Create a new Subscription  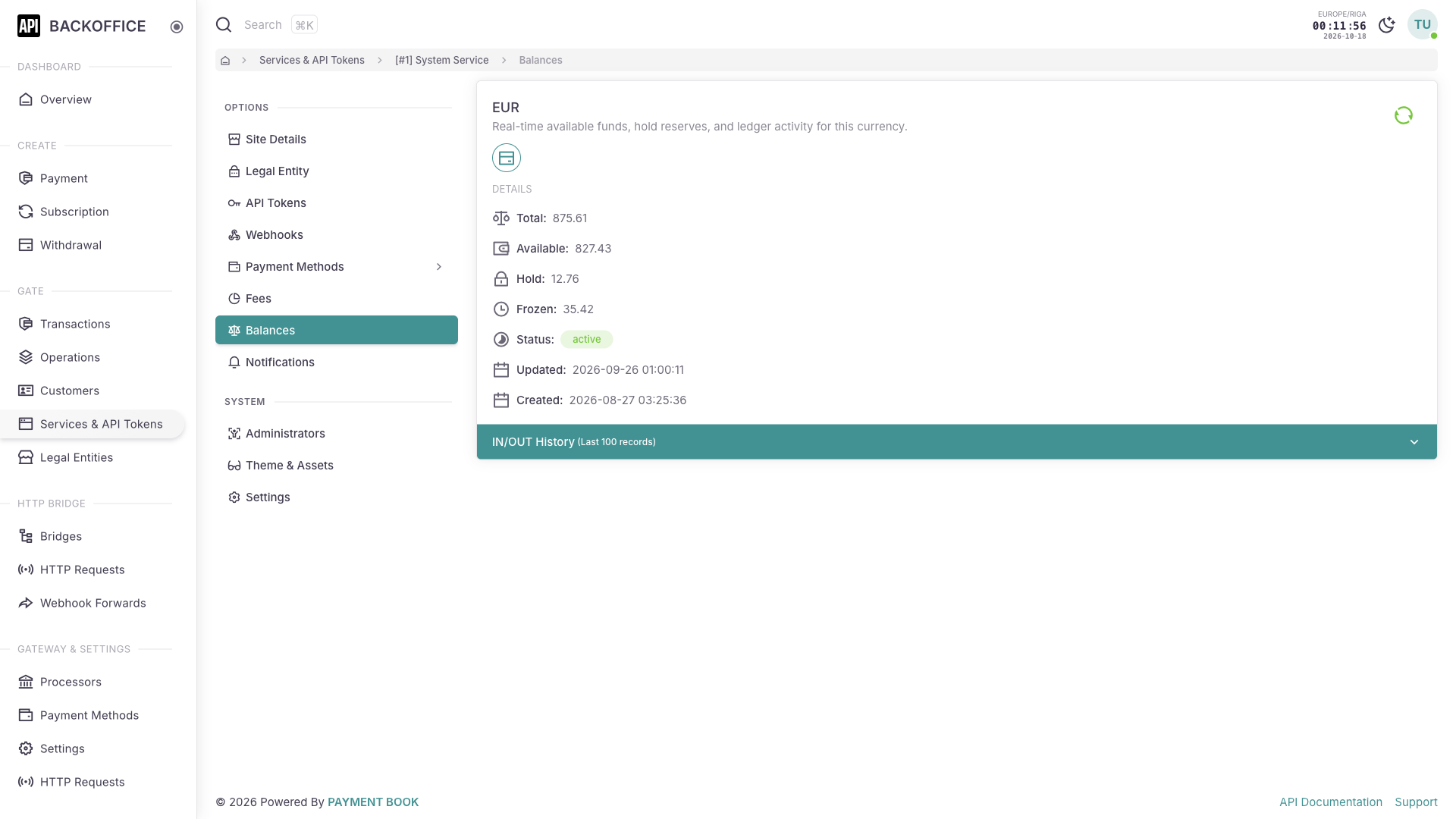click(x=93, y=212)
